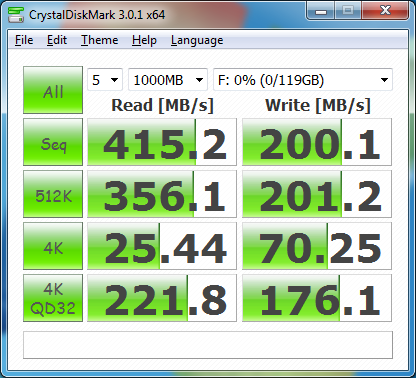Open the 1000MB test size dropdown
416x378 pixels.
point(168,80)
